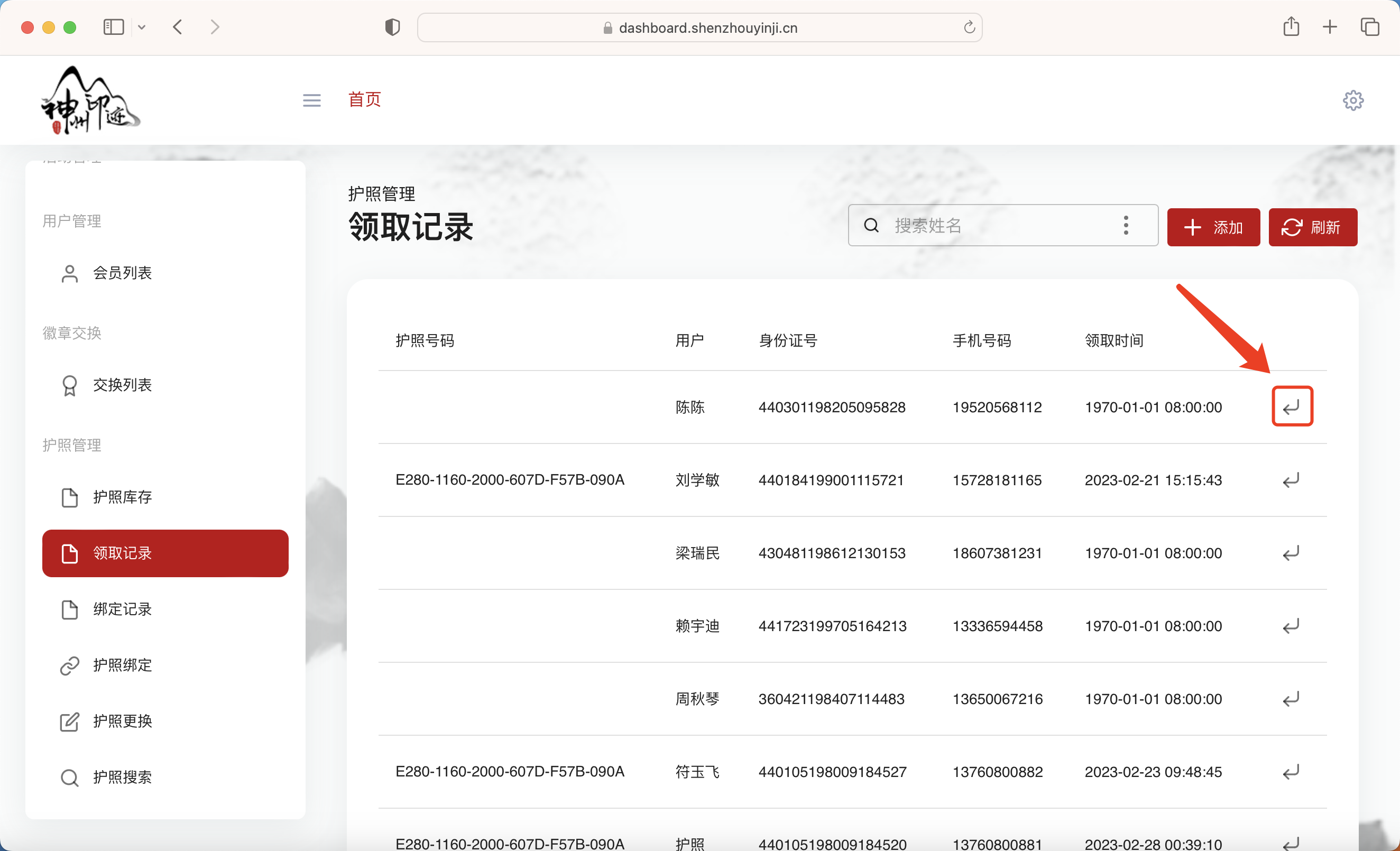The height and width of the screenshot is (851, 1400).
Task: Show the Safari tab overview
Action: tap(1369, 27)
